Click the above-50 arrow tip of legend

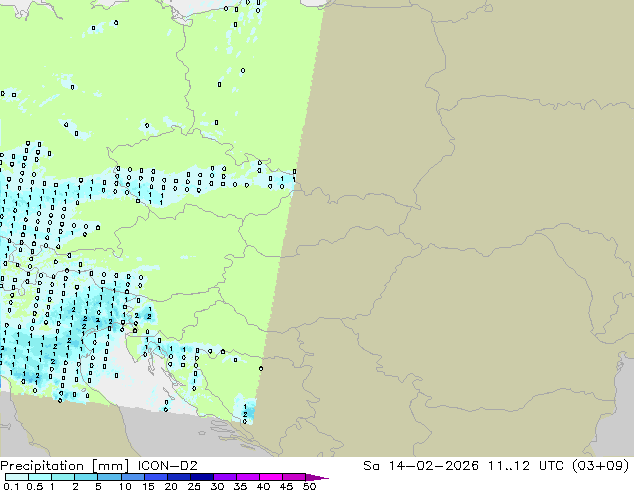pyautogui.click(x=317, y=477)
